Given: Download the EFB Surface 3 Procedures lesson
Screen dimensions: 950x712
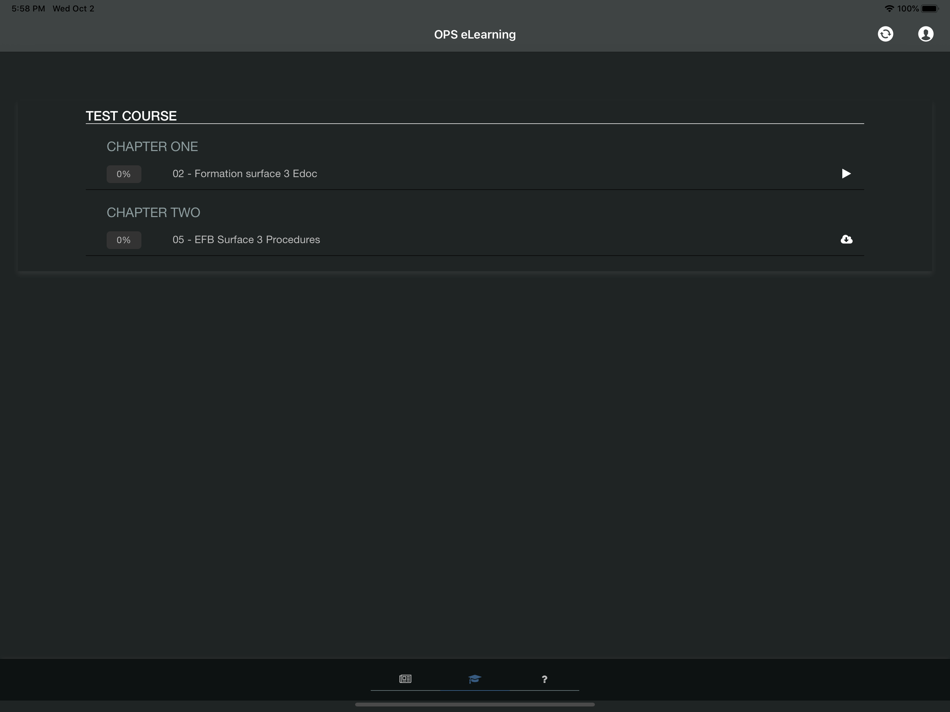Looking at the screenshot, I should [846, 239].
